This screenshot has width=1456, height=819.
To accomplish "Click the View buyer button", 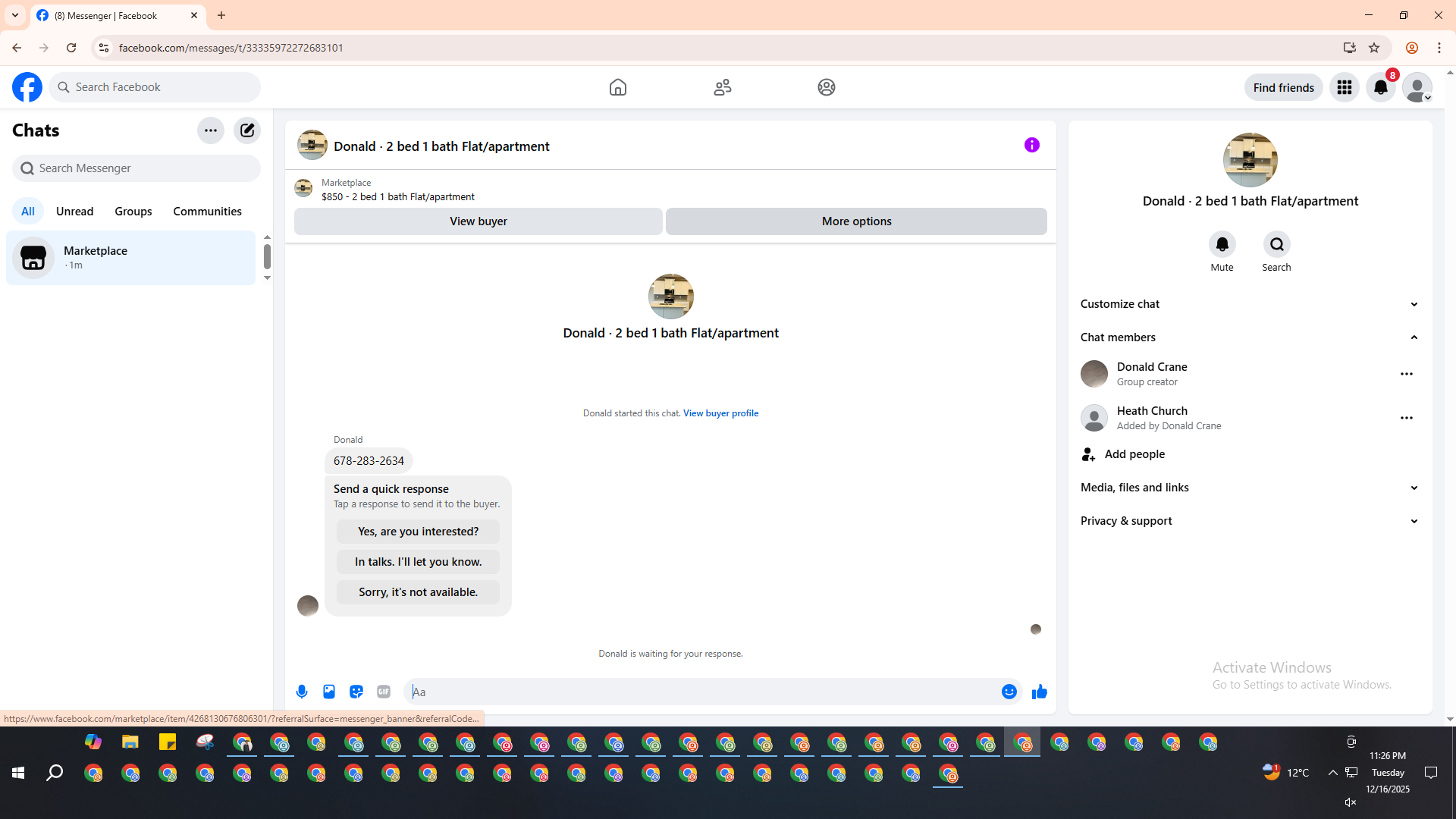I will (479, 221).
